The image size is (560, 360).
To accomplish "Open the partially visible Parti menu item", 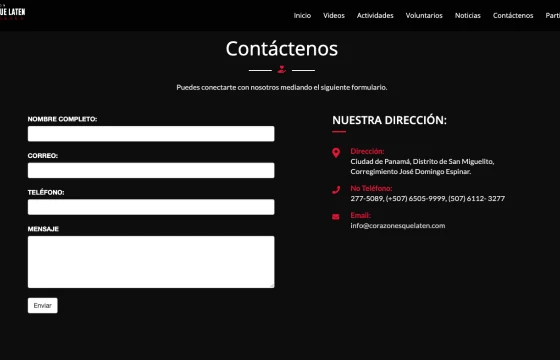I will 552,15.
